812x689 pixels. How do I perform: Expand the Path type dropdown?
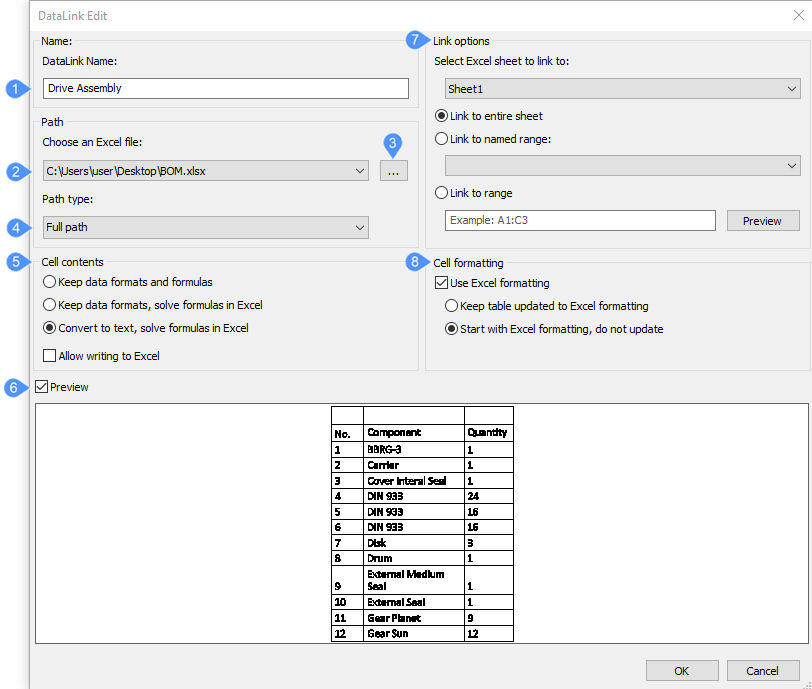[205, 227]
